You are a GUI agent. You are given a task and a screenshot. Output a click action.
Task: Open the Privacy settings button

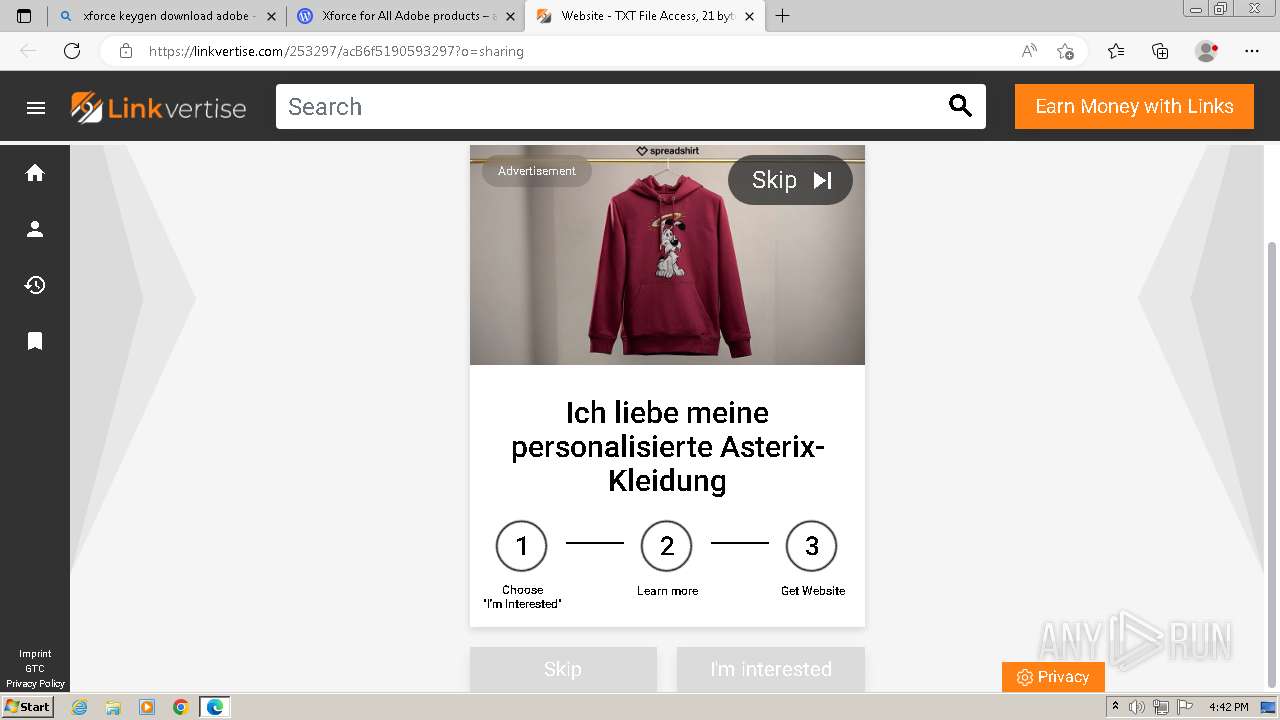(1053, 677)
